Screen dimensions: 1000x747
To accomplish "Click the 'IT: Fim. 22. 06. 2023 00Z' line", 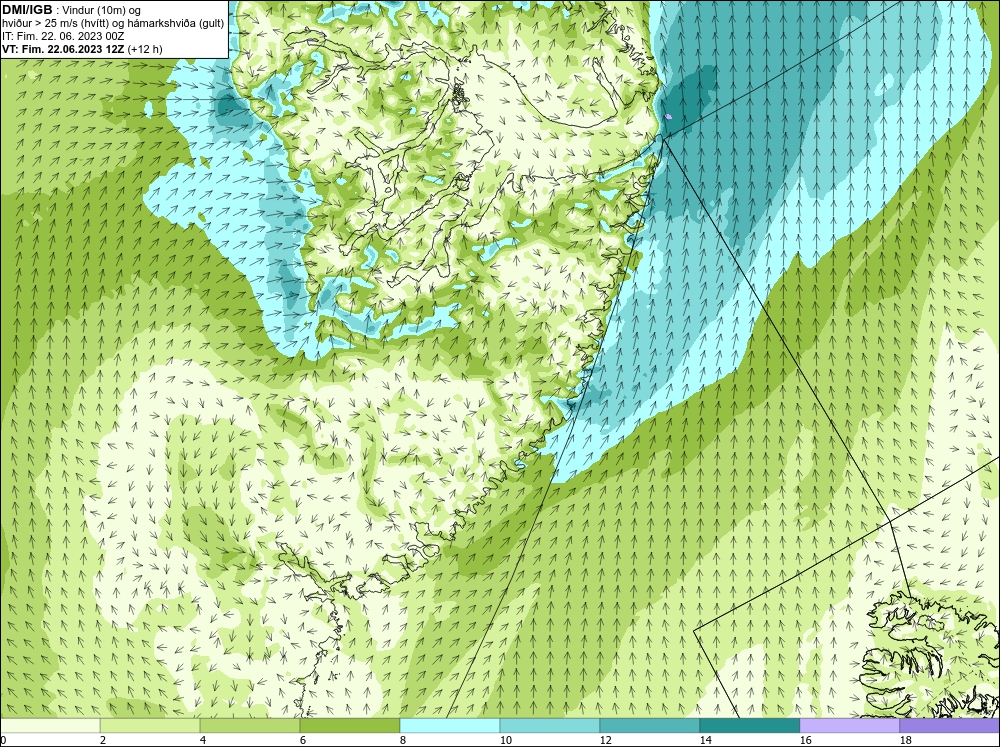I will coord(63,36).
